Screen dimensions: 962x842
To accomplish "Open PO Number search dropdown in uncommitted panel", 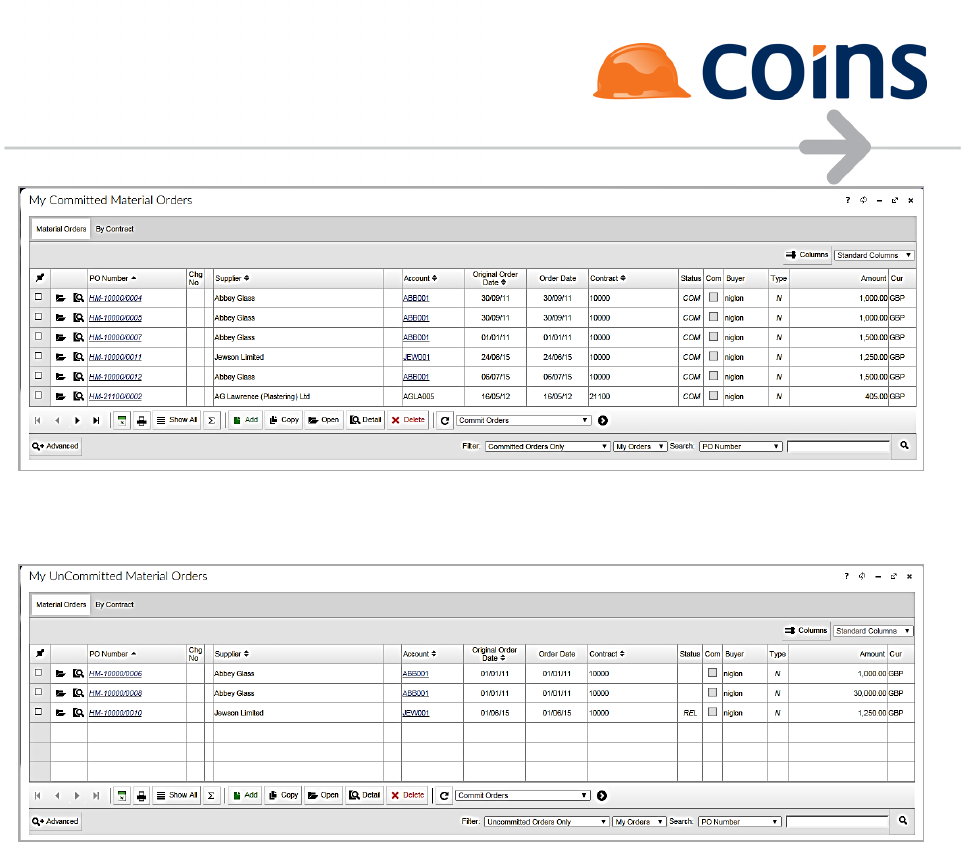I will tap(739, 822).
